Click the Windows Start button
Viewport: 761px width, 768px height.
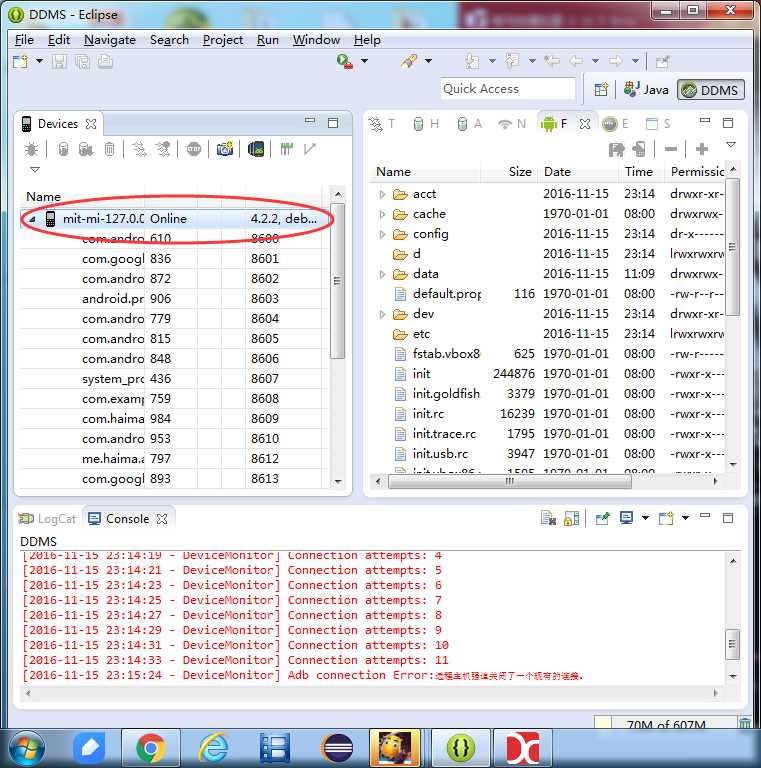pos(27,748)
